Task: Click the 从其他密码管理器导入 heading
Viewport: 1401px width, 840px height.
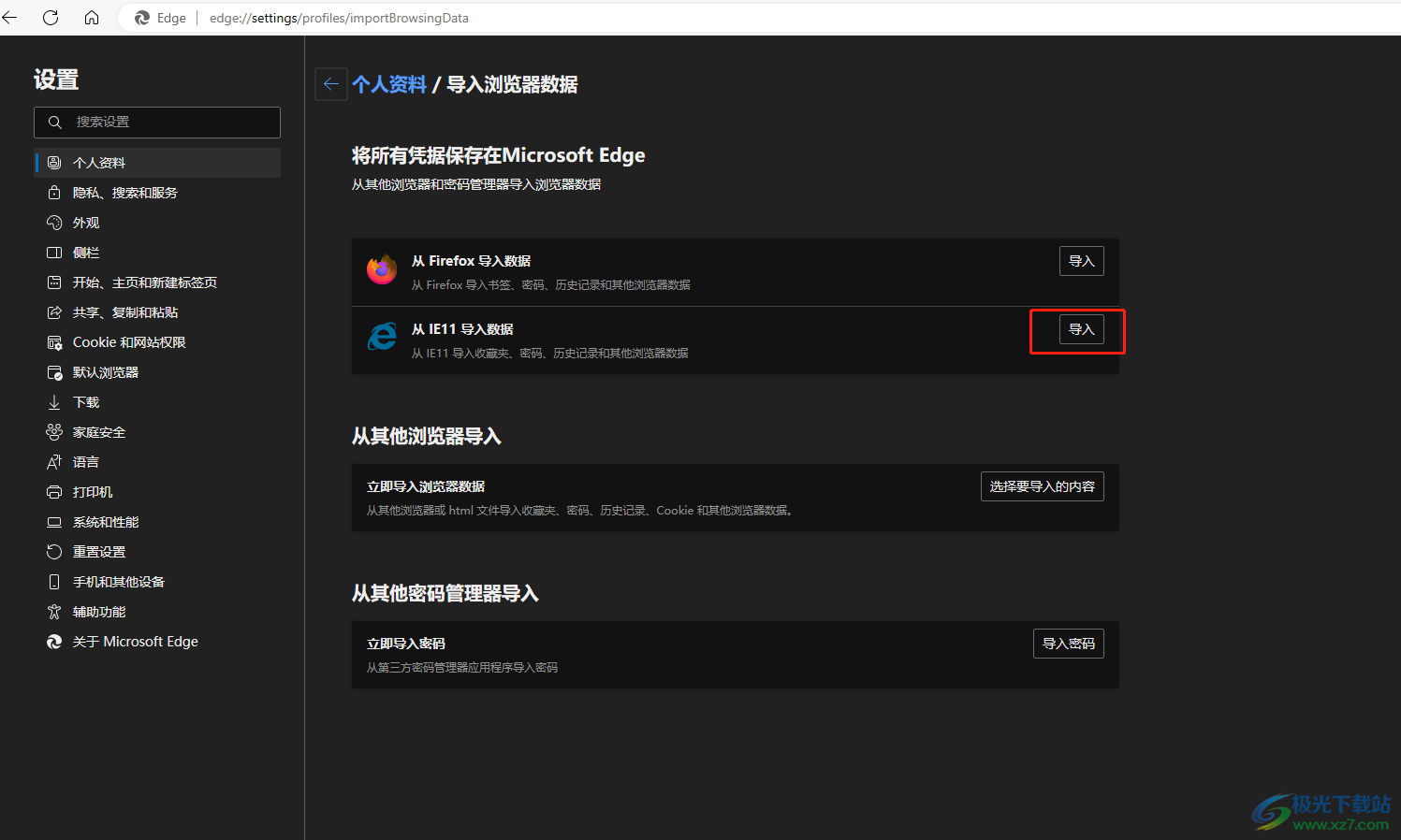Action: [x=445, y=594]
